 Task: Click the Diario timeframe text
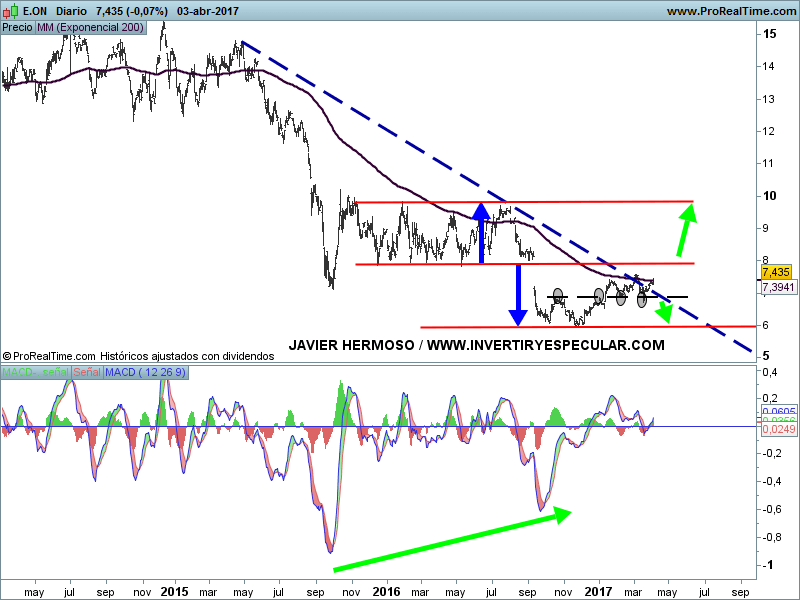(71, 10)
